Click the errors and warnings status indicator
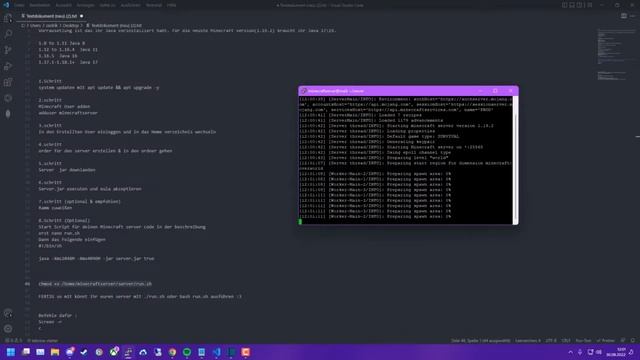 point(14,340)
